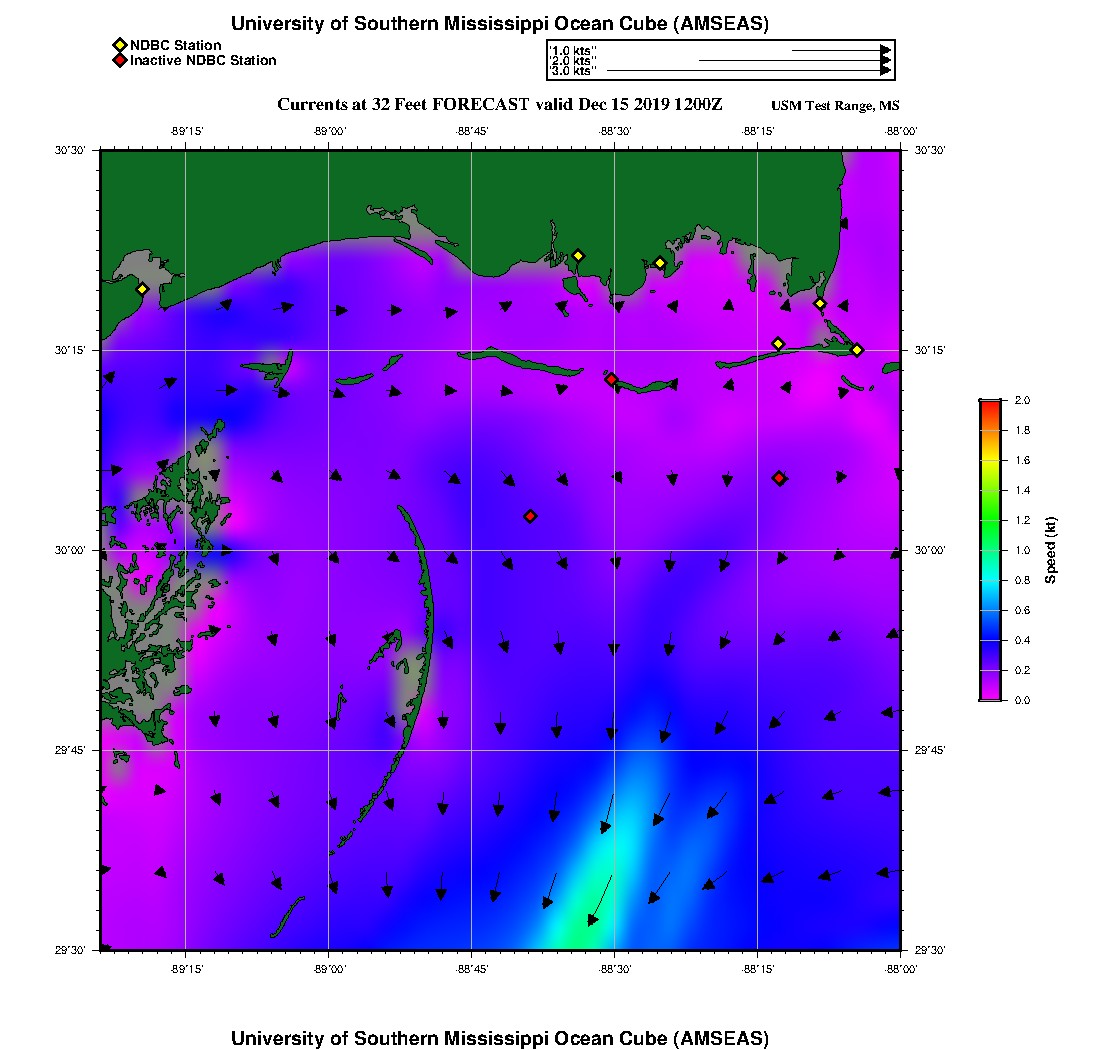1100x1050 pixels.
Task: Click the 1.0 kts reference arrow head
Action: click(x=886, y=49)
